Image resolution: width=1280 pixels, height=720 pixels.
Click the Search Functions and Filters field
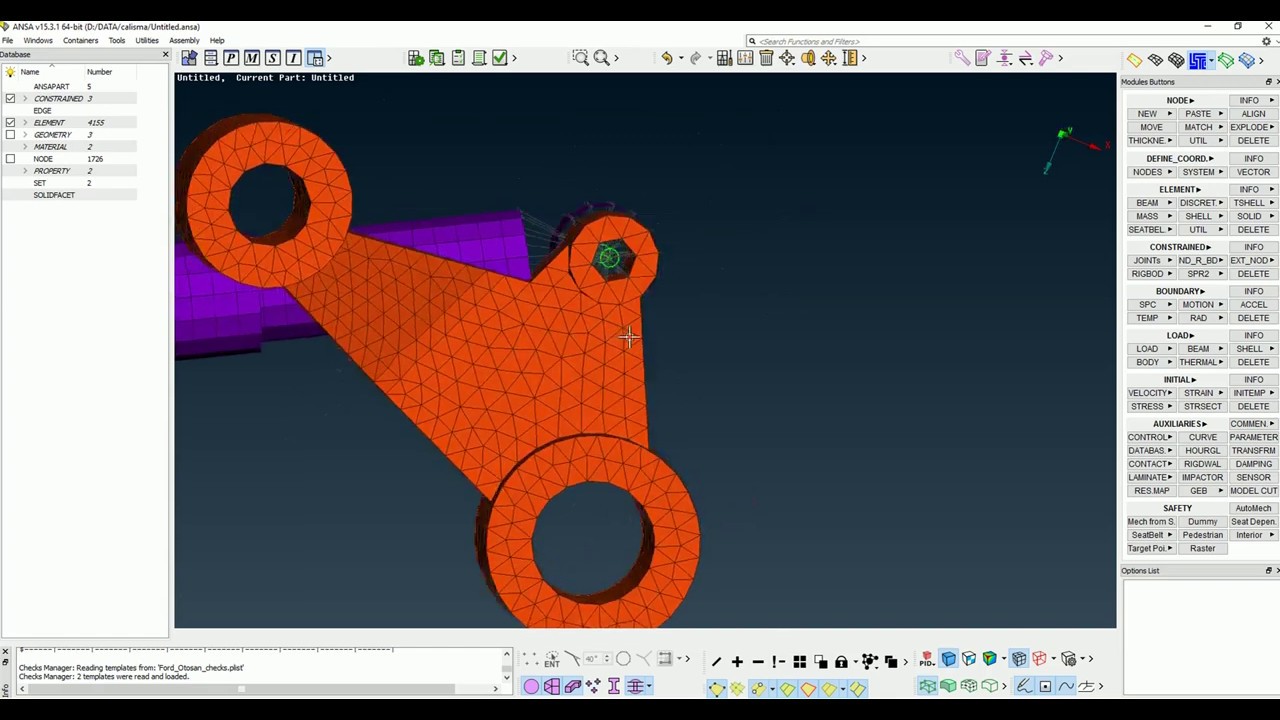pos(1002,41)
